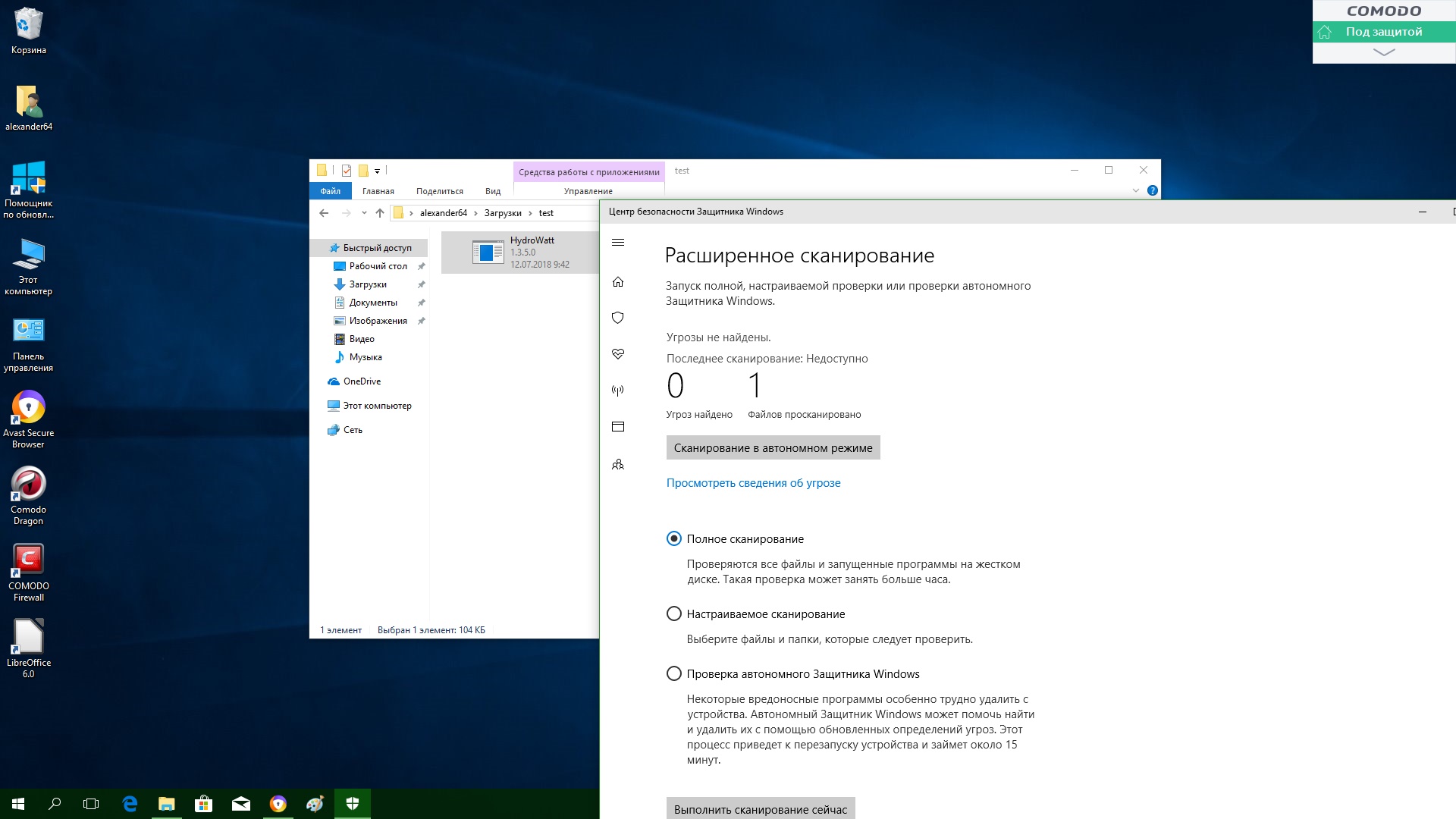Screen dimensions: 1456x819
Task: Select Настраиваемое сканирование radio option
Action: pyautogui.click(x=673, y=613)
